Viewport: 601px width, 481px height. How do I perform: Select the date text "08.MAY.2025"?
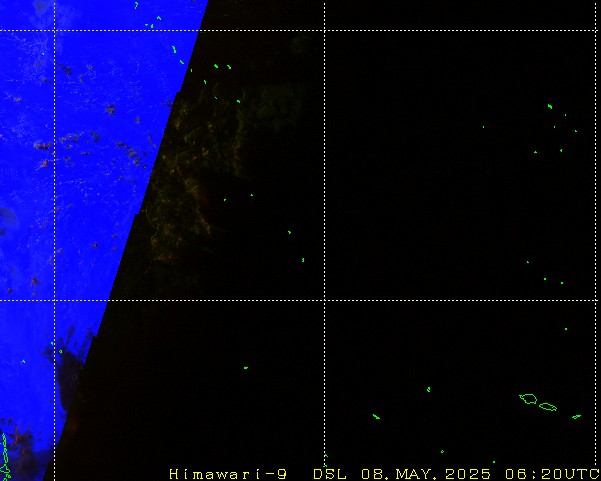[426, 474]
